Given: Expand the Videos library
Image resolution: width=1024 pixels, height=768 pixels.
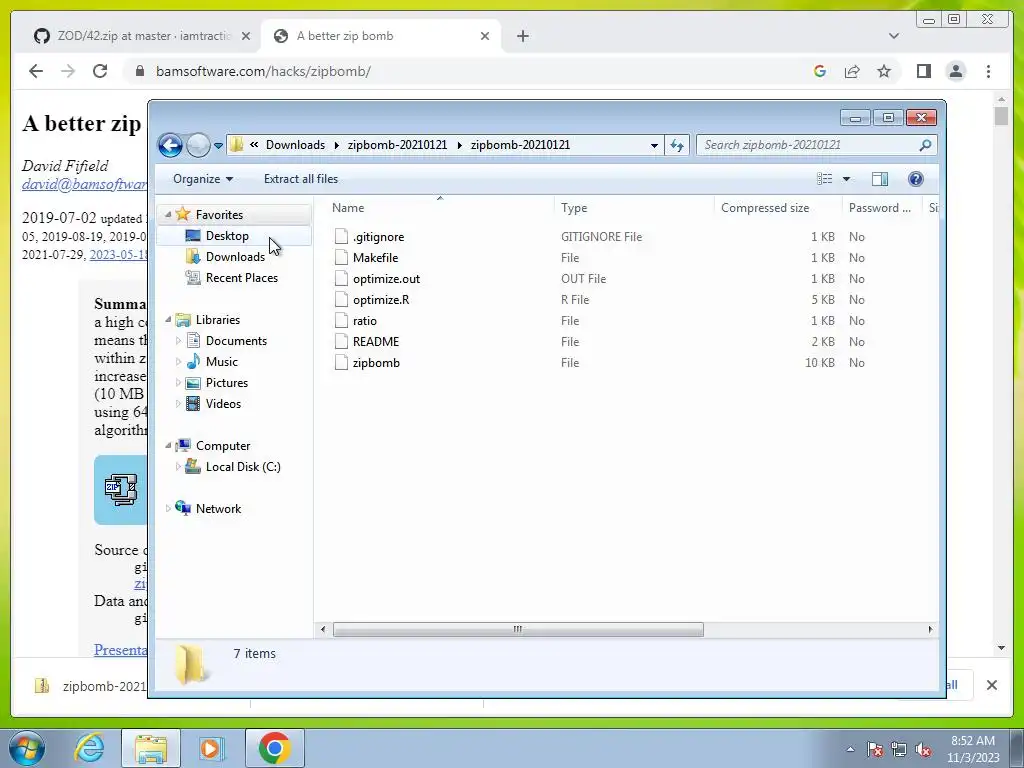Looking at the screenshot, I should click(x=178, y=404).
